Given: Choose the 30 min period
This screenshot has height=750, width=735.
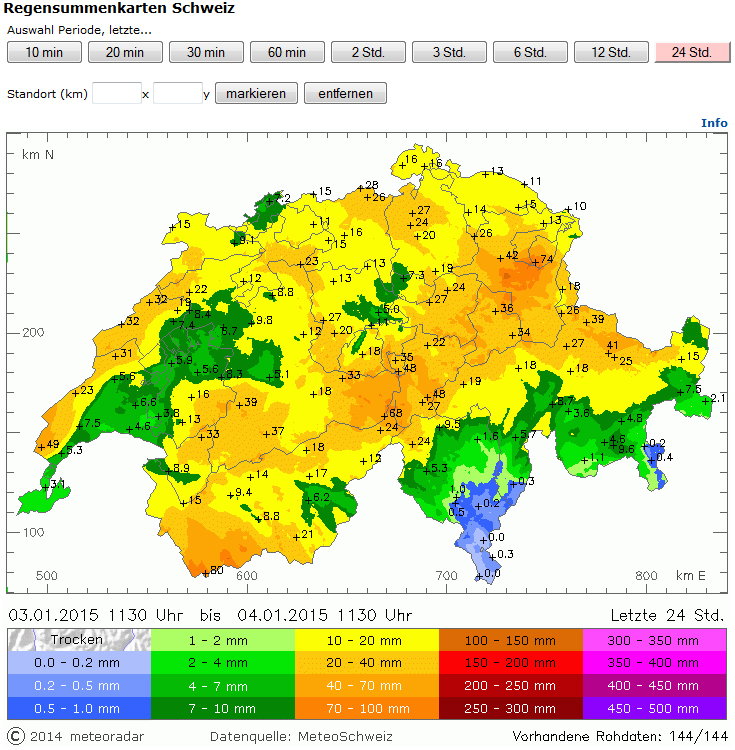Looking at the screenshot, I should [x=206, y=52].
